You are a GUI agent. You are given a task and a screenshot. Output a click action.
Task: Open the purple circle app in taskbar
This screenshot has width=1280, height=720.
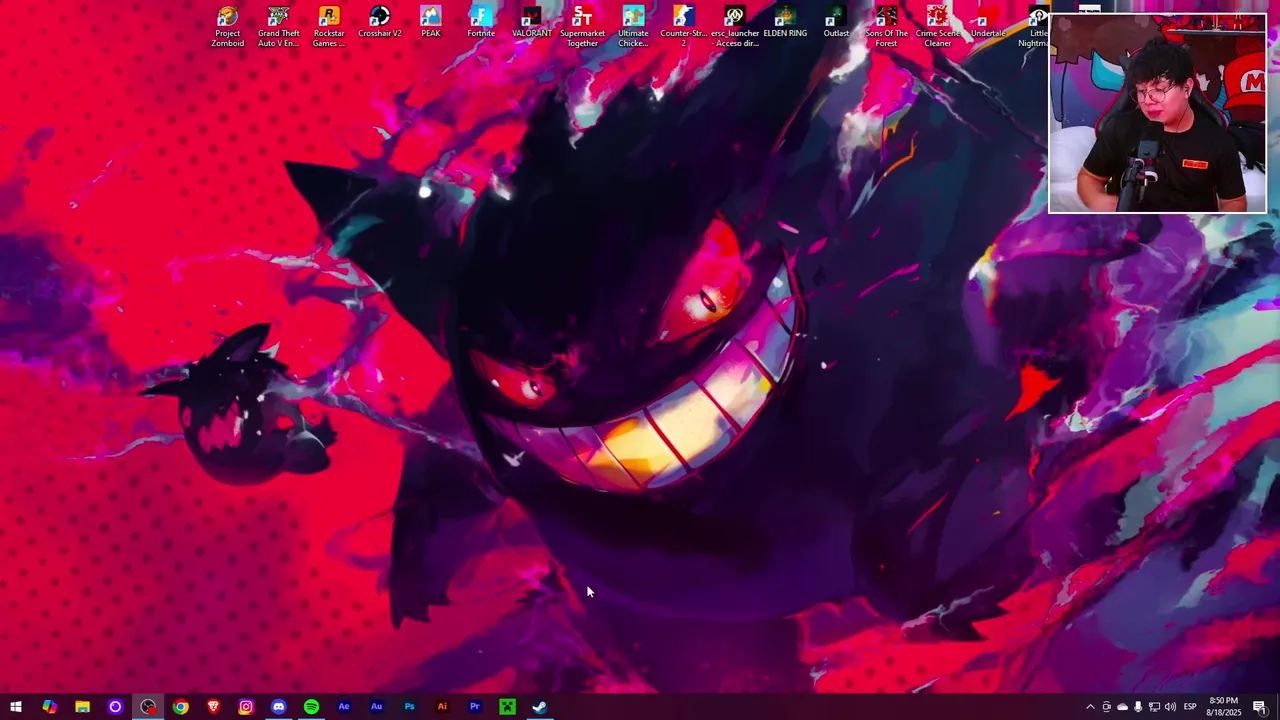tap(115, 707)
